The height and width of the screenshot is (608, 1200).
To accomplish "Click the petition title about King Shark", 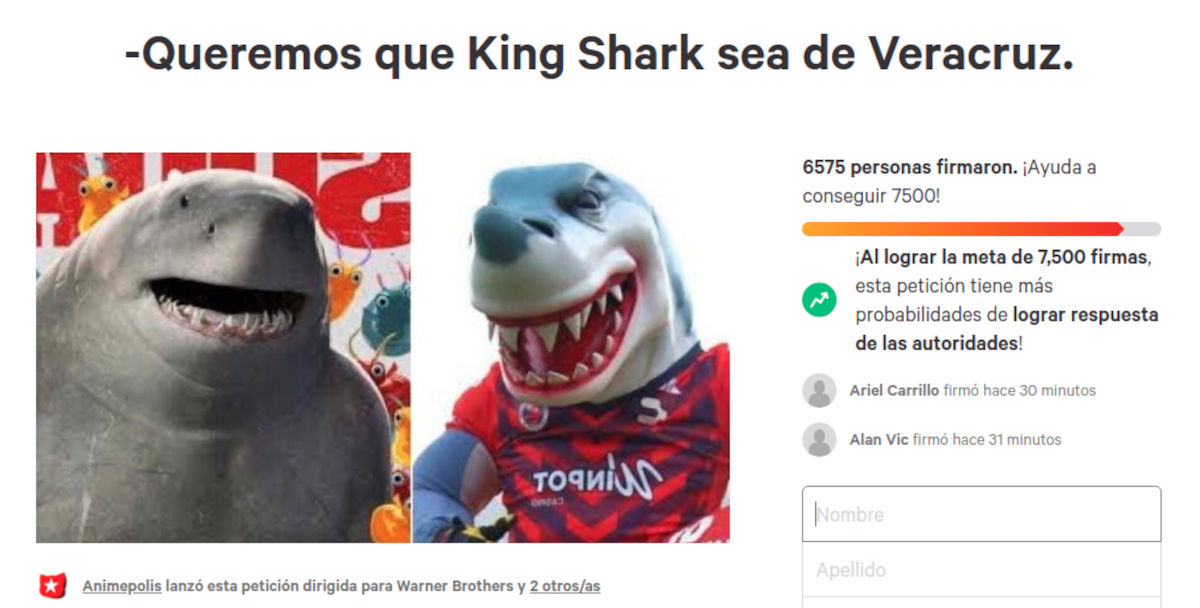I will pos(599,54).
